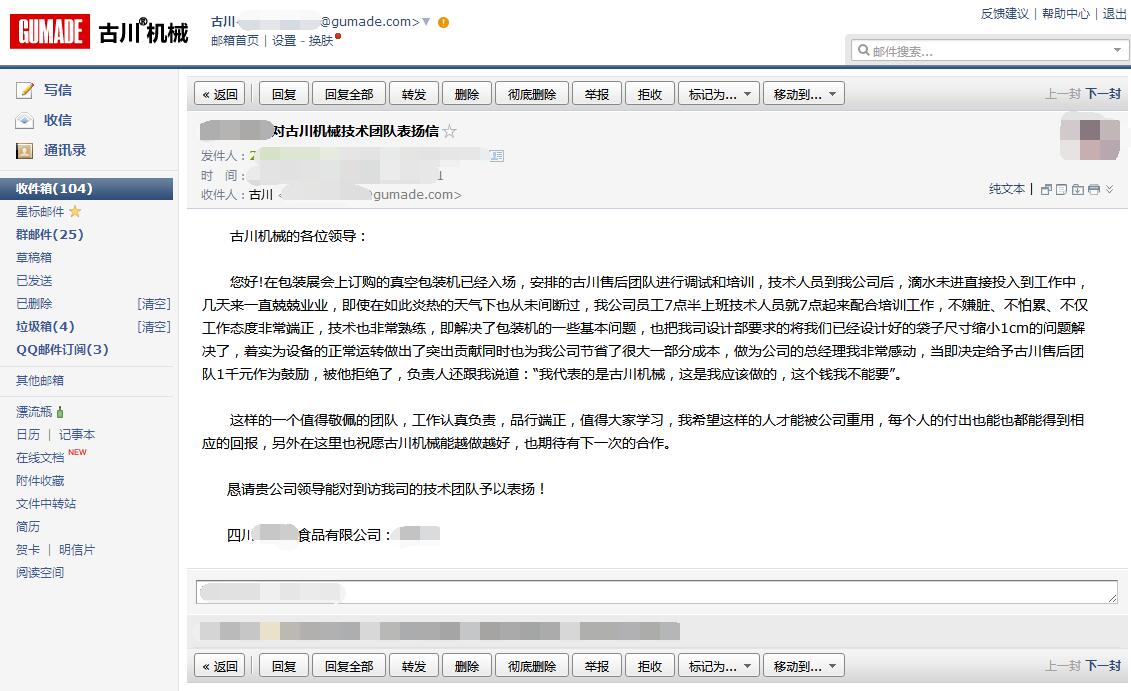
Task: Click 删除 in the top toolbar
Action: coord(467,94)
